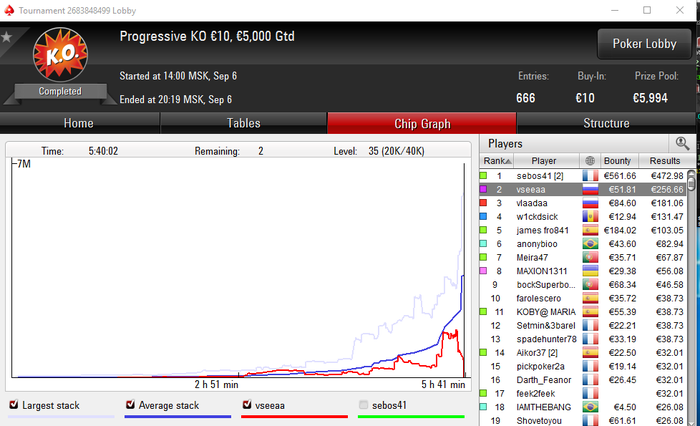The height and width of the screenshot is (426, 700).
Task: Click the players list scrollbar thumb
Action: click(691, 184)
